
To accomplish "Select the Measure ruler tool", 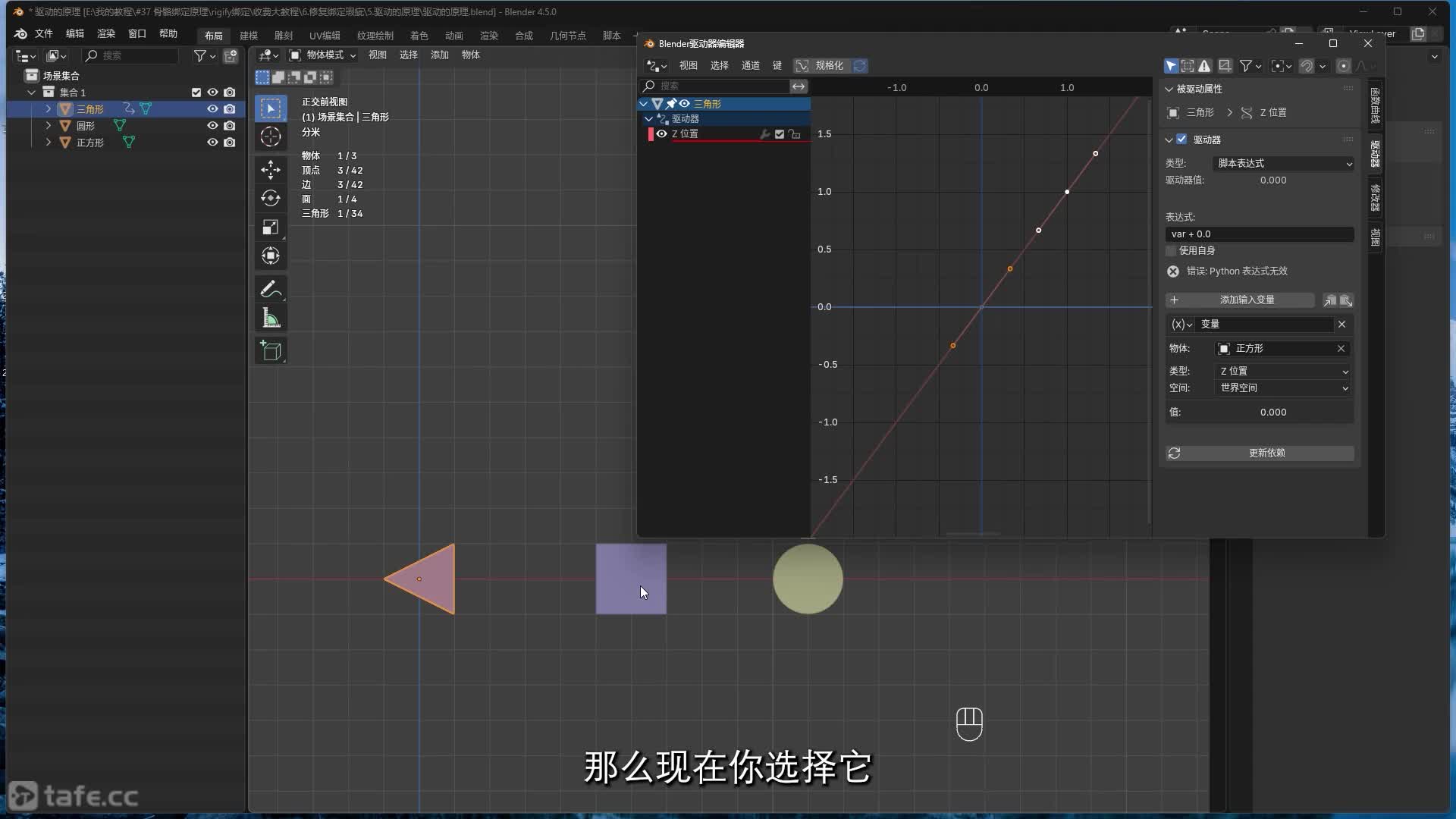I will pos(271,318).
